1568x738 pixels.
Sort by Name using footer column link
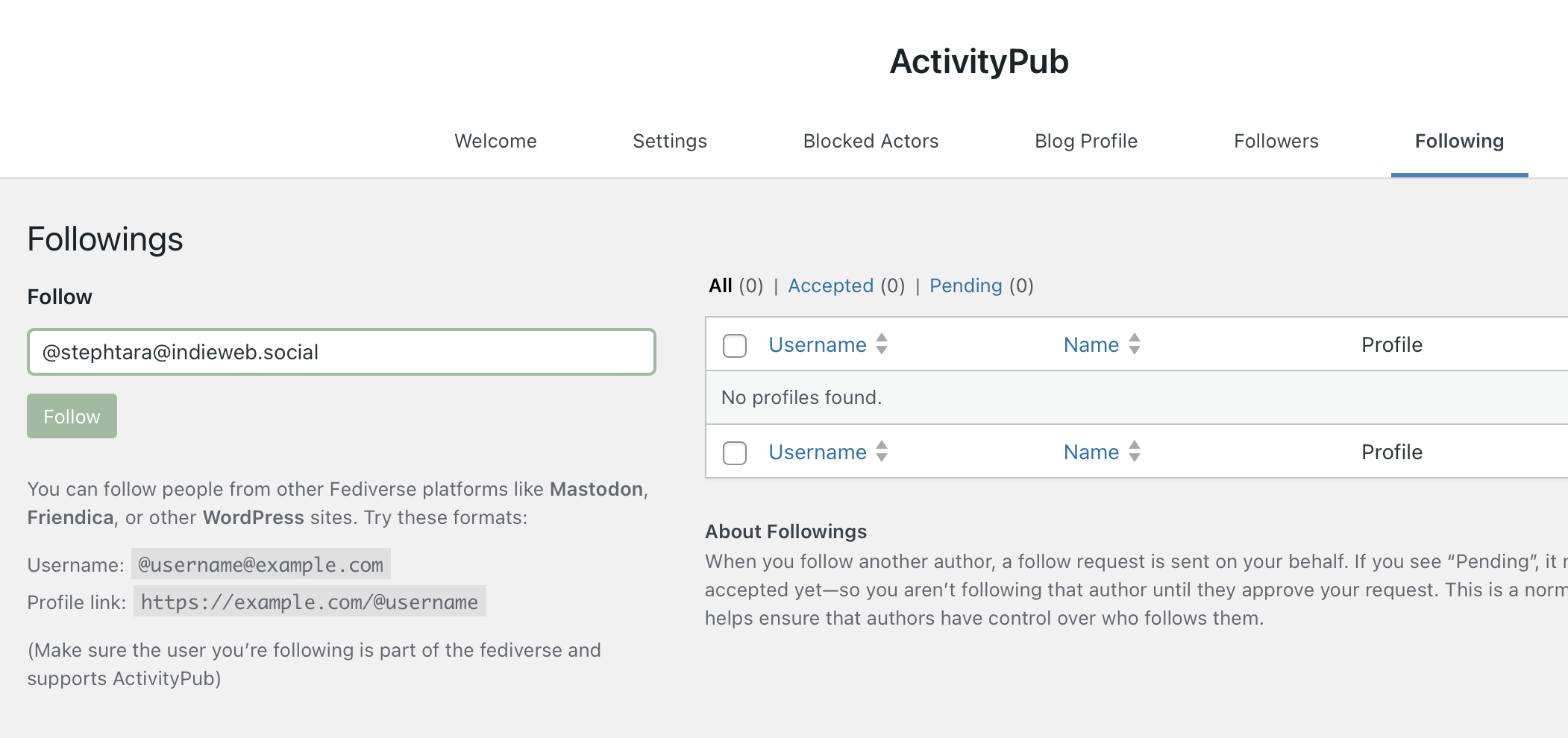pos(1091,452)
